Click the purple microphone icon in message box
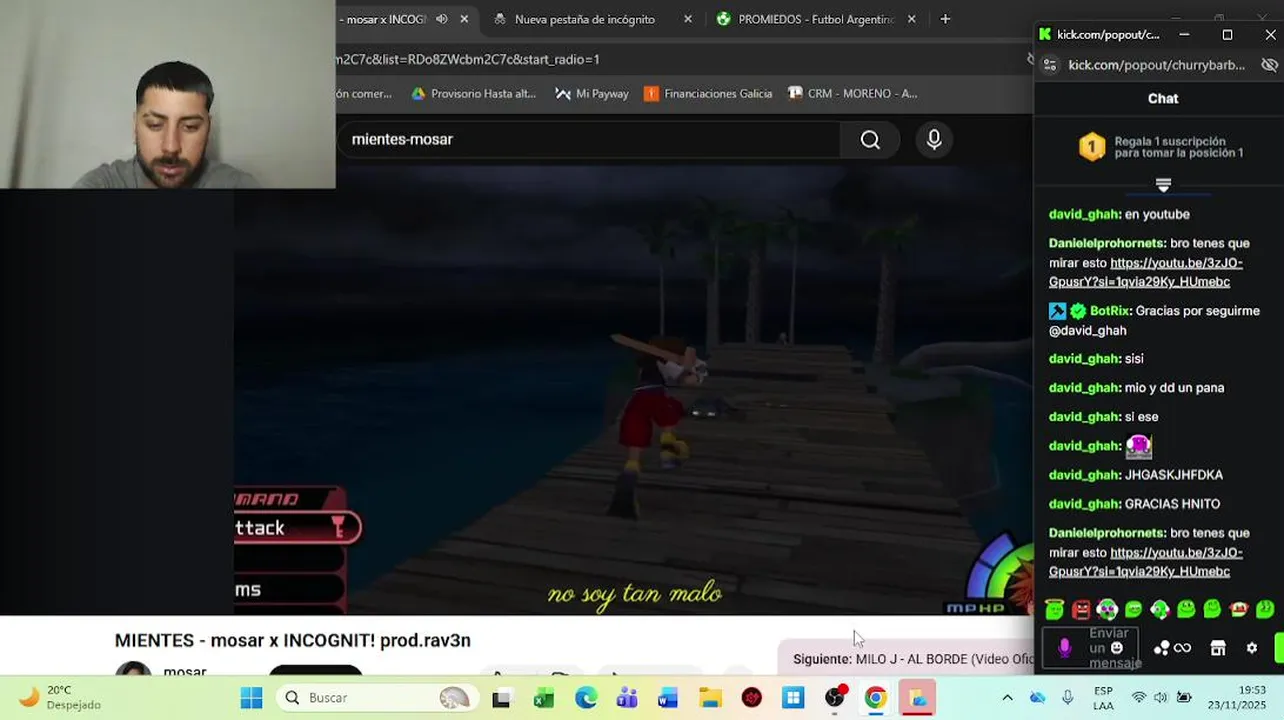 coord(1064,648)
